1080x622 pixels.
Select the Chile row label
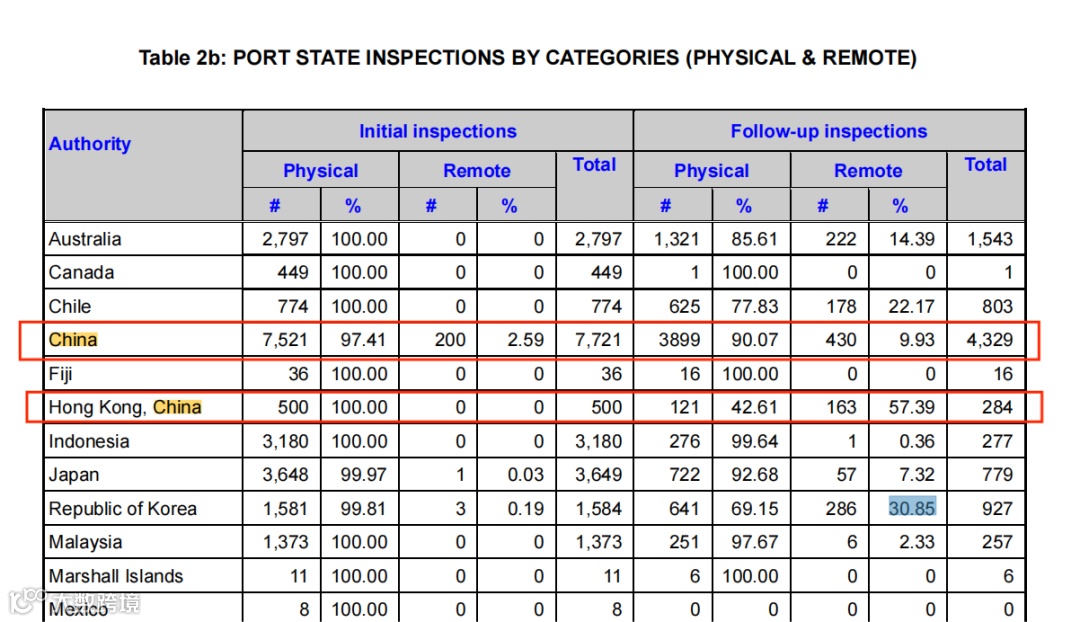pos(70,306)
